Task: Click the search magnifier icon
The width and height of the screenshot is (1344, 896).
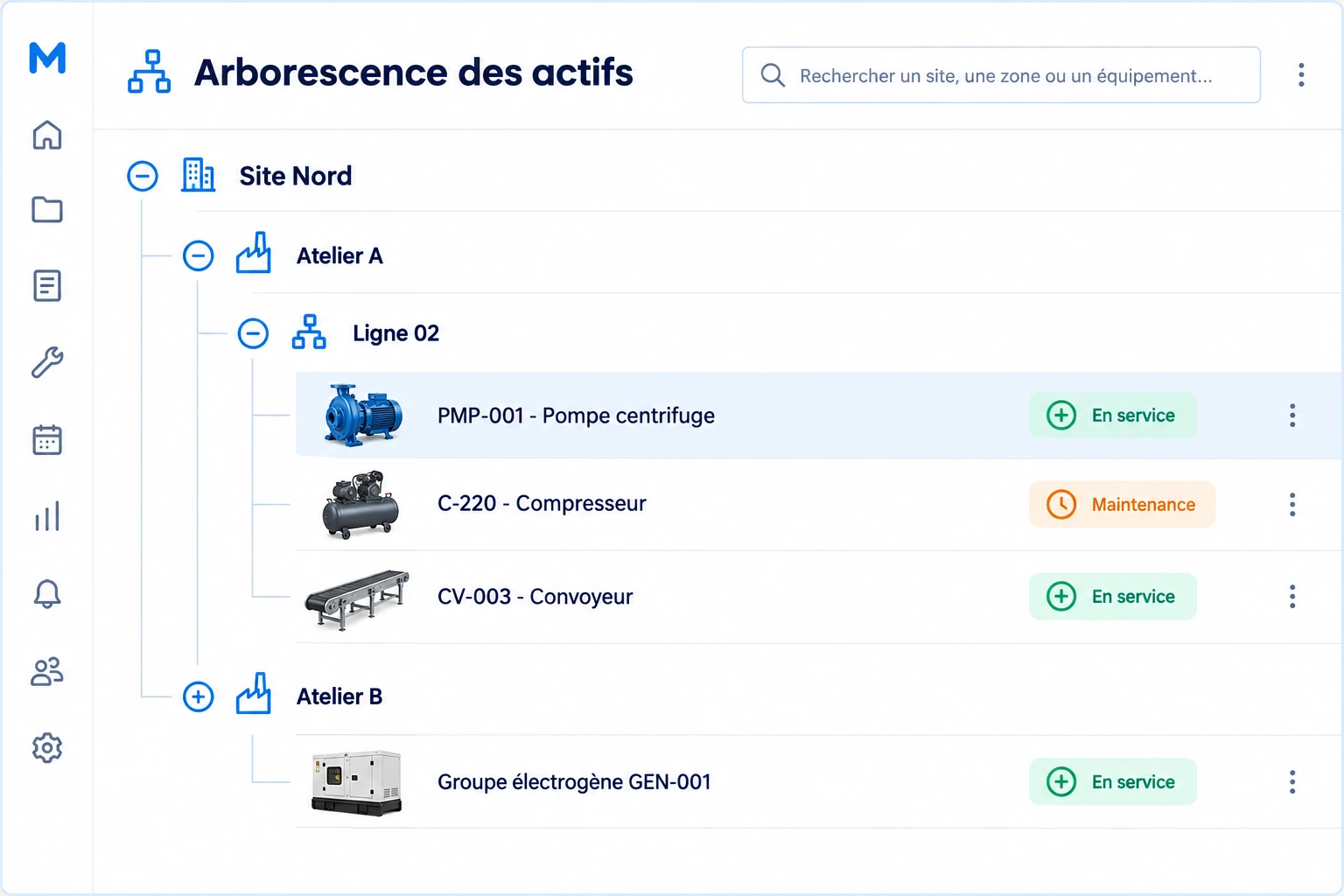Action: (x=773, y=75)
